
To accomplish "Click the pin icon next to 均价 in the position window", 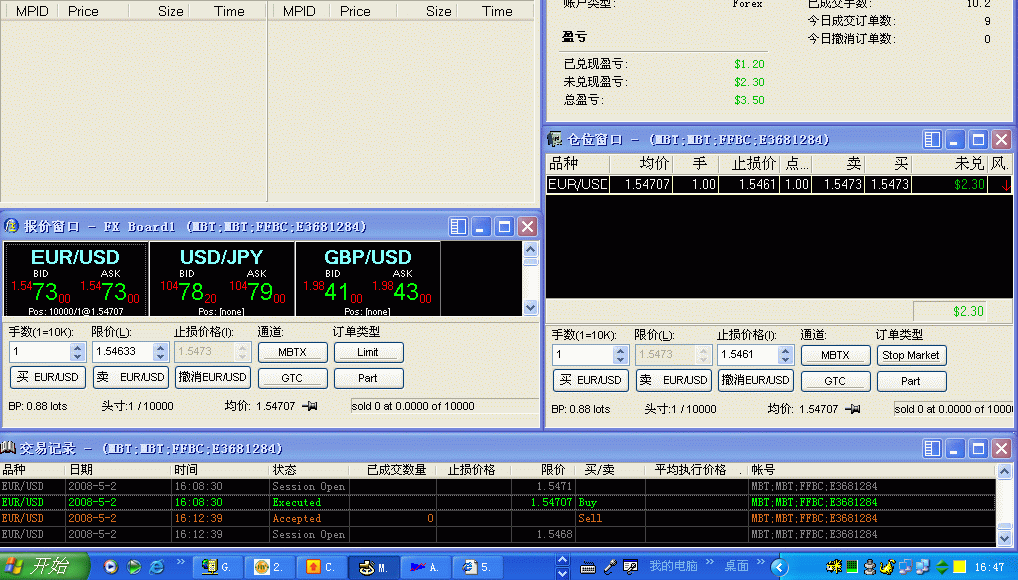I will click(x=853, y=409).
